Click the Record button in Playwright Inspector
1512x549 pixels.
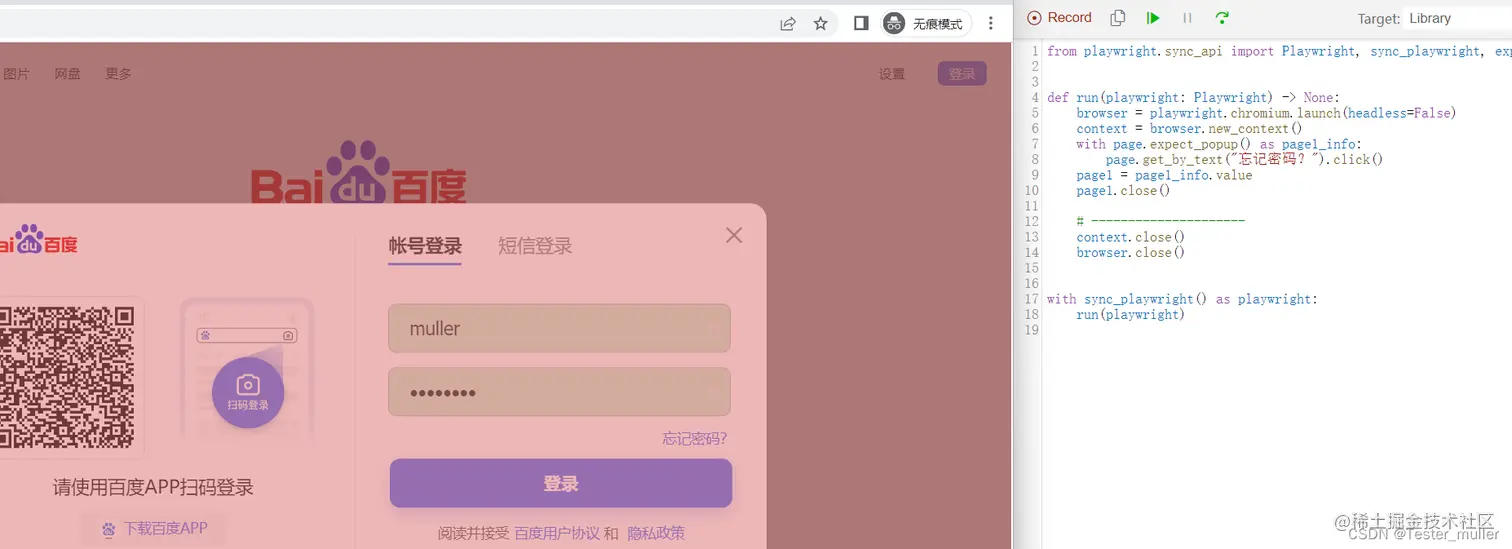pos(1060,18)
